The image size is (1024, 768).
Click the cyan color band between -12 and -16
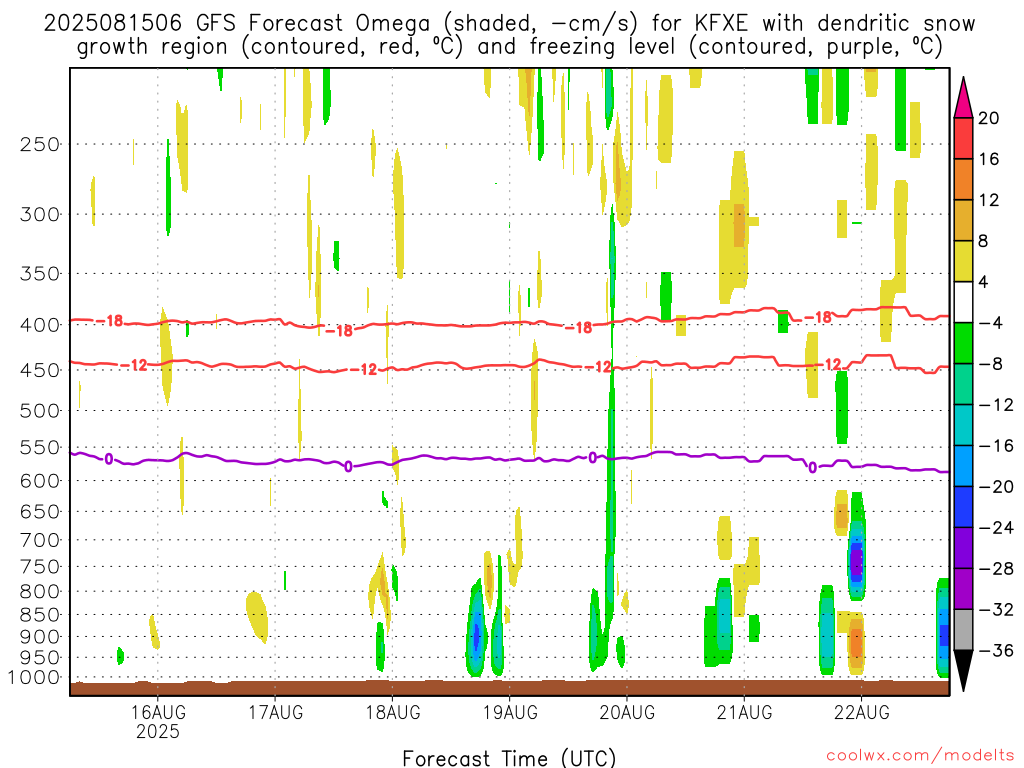(x=963, y=425)
